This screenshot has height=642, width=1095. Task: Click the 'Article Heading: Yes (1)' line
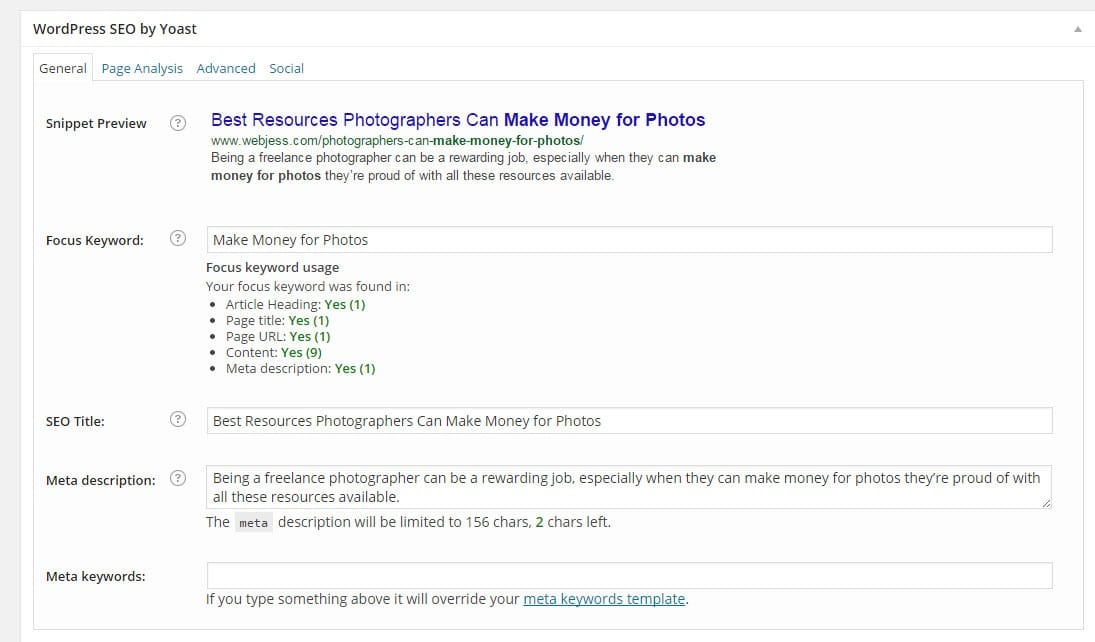click(x=295, y=305)
